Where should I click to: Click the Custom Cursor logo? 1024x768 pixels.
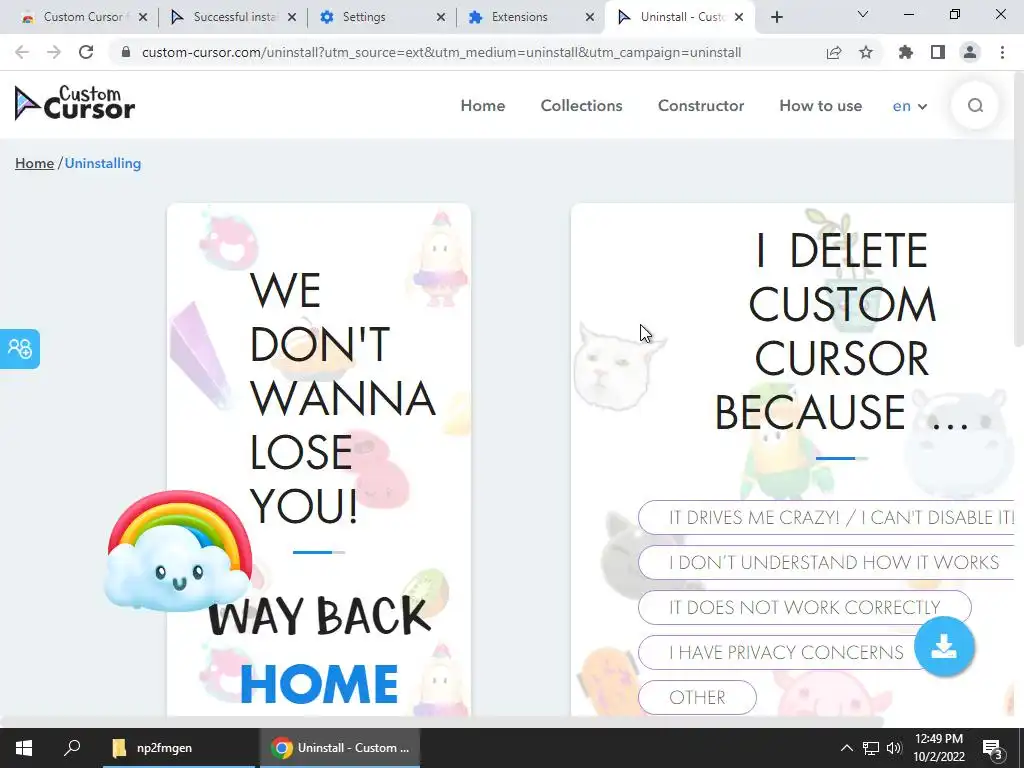74,103
